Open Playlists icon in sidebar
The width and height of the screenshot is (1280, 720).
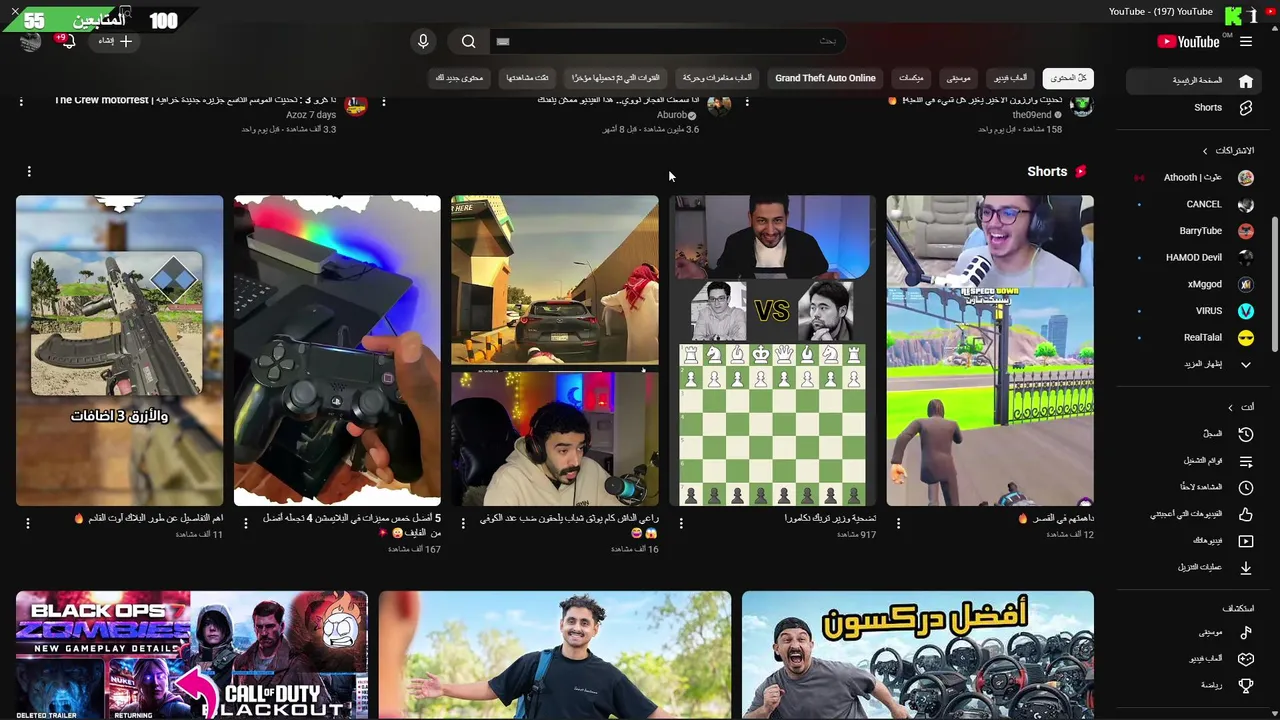tap(1246, 461)
